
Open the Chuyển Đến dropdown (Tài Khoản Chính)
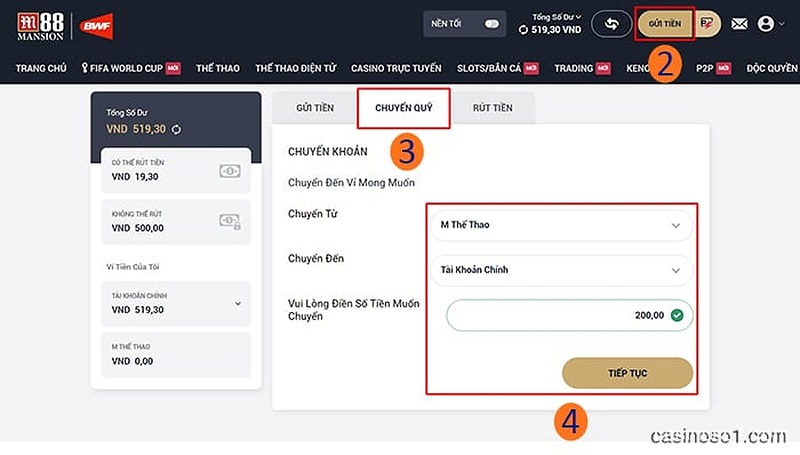(560, 269)
